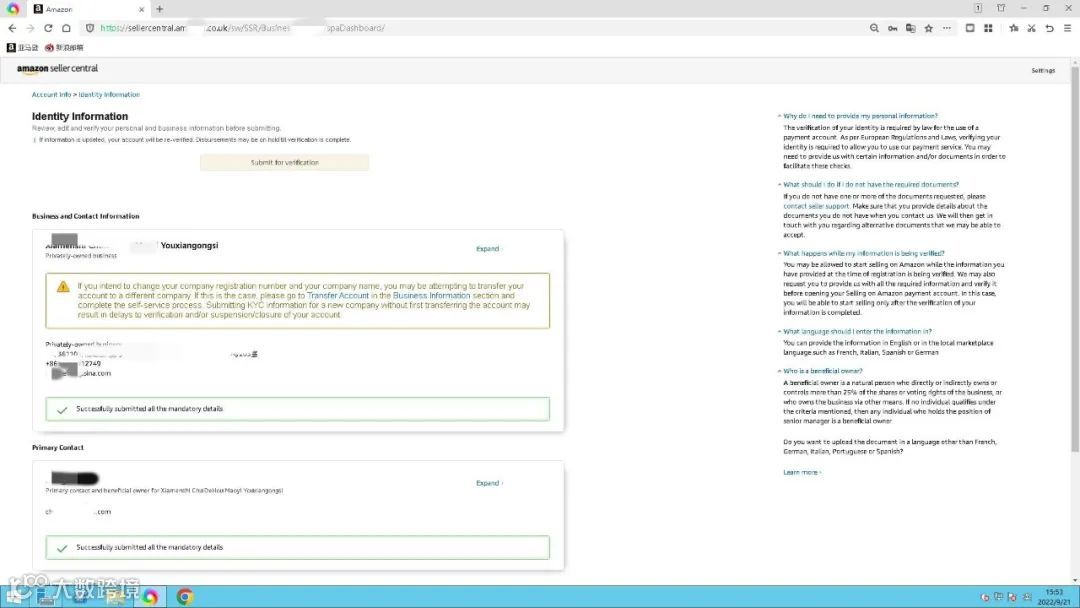
Task: Open the Learn more link in help panel
Action: coord(802,472)
